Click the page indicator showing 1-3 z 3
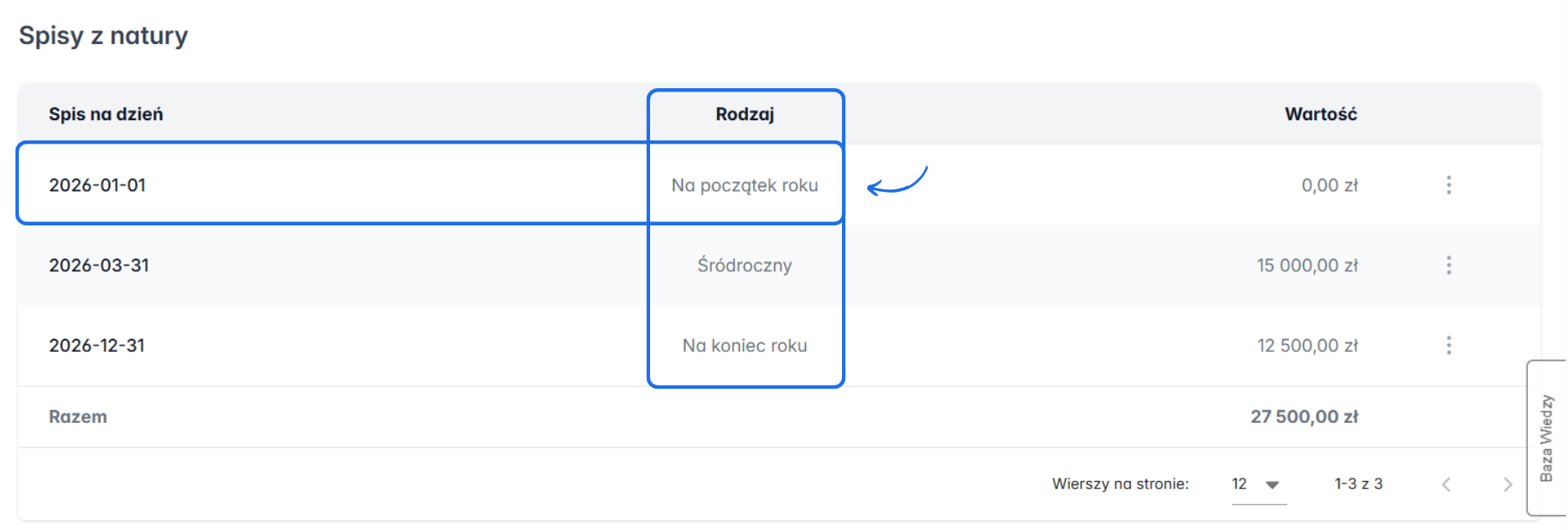The width and height of the screenshot is (1568, 530). [x=1358, y=483]
